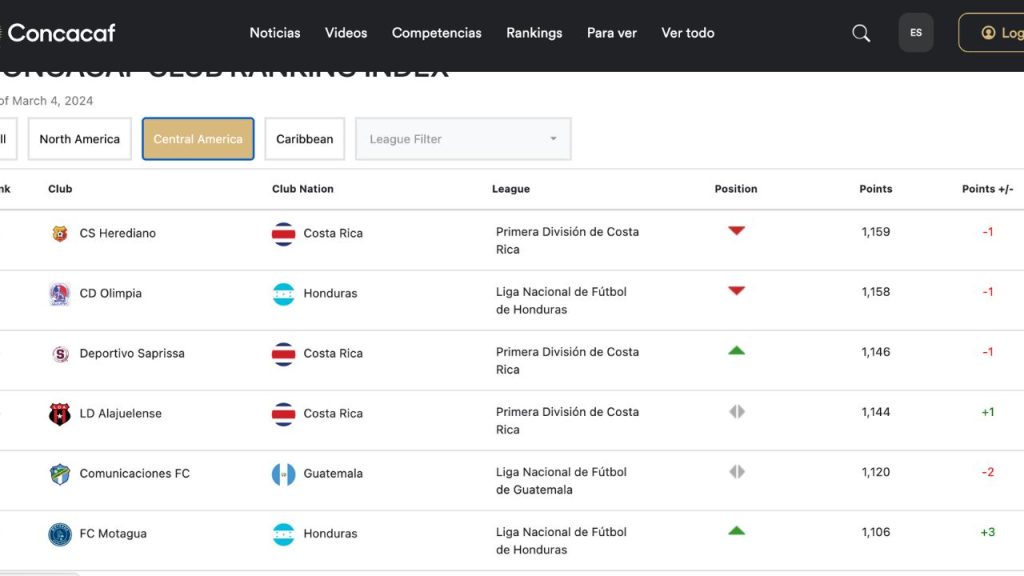
Task: Click the Deportivo Saprissa club name
Action: 132,353
